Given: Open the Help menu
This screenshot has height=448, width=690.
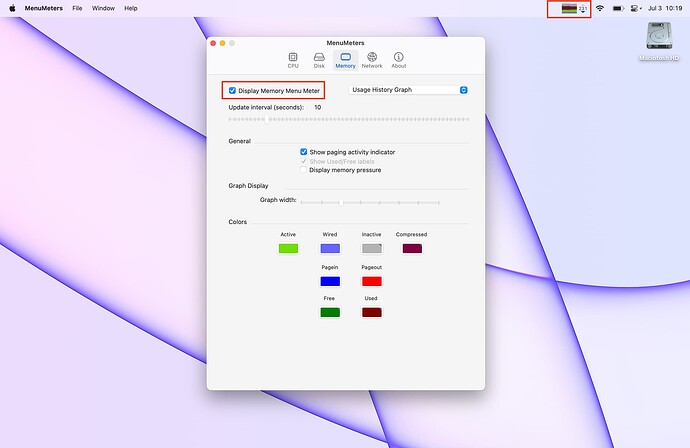Looking at the screenshot, I should click(131, 8).
